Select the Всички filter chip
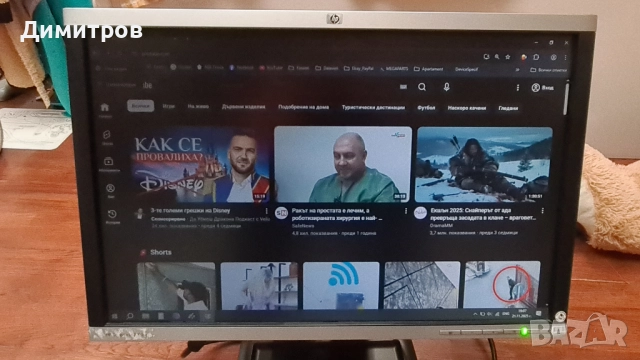Viewport: 640px width, 360px height. coord(141,106)
